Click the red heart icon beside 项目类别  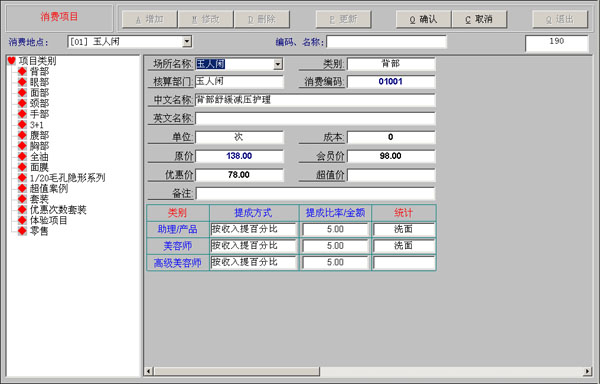point(11,60)
